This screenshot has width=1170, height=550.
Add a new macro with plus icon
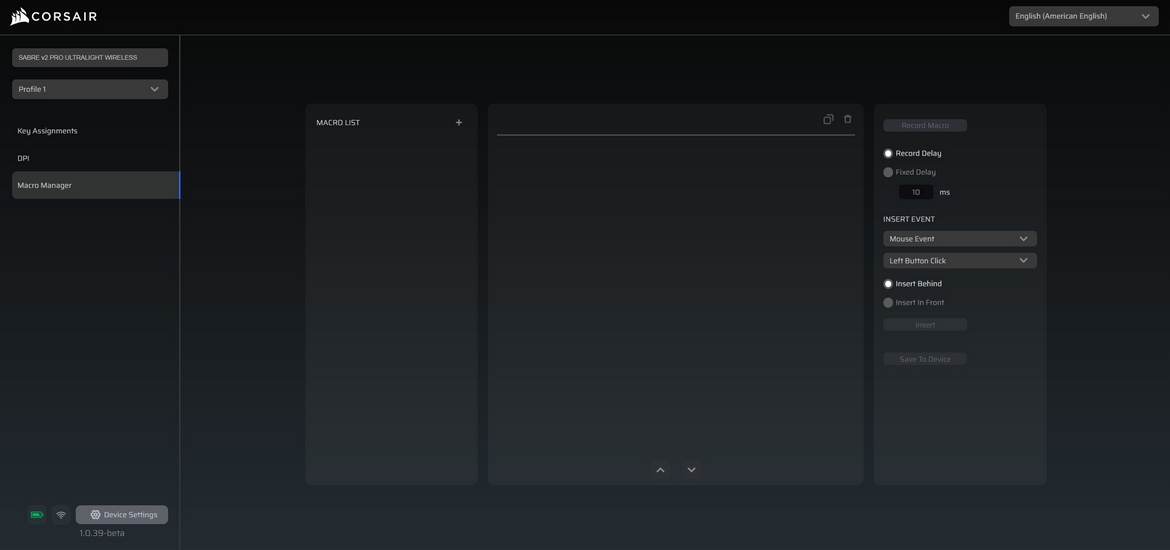click(459, 123)
